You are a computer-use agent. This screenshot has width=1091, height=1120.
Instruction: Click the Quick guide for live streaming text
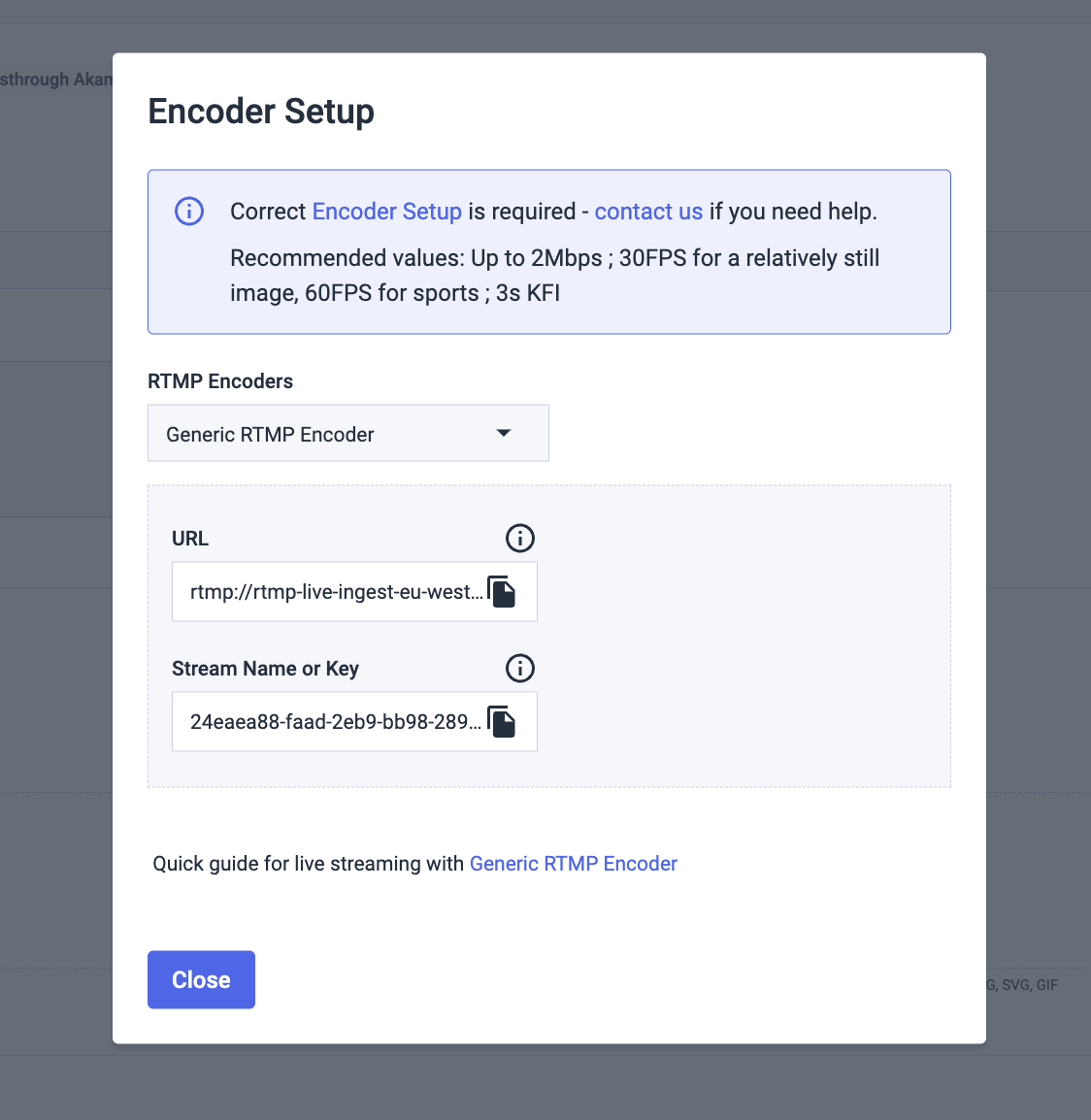(x=309, y=864)
